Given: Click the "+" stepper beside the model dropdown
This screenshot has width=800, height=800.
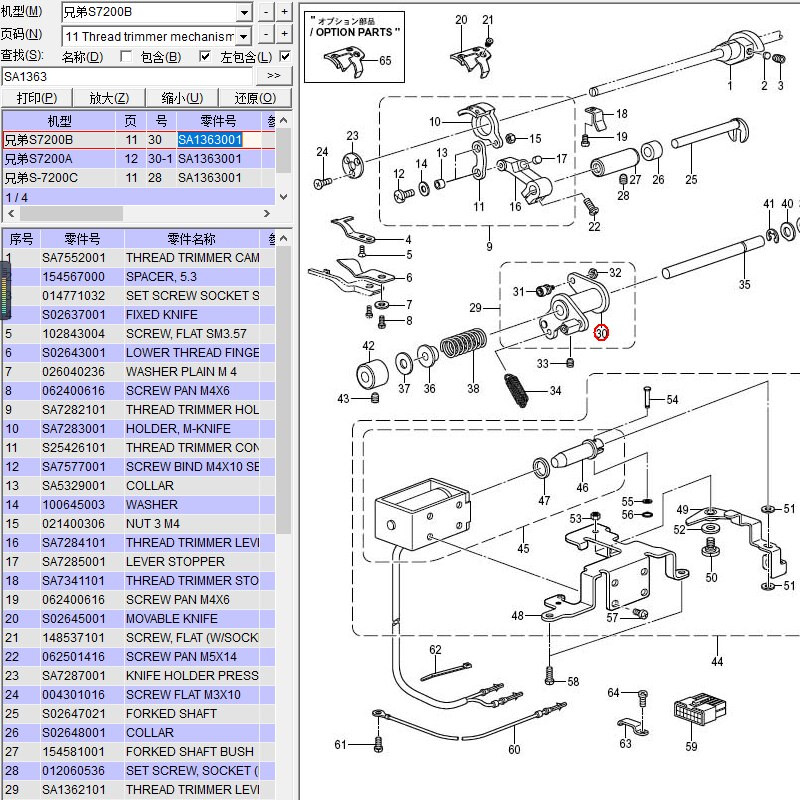Looking at the screenshot, I should (284, 12).
